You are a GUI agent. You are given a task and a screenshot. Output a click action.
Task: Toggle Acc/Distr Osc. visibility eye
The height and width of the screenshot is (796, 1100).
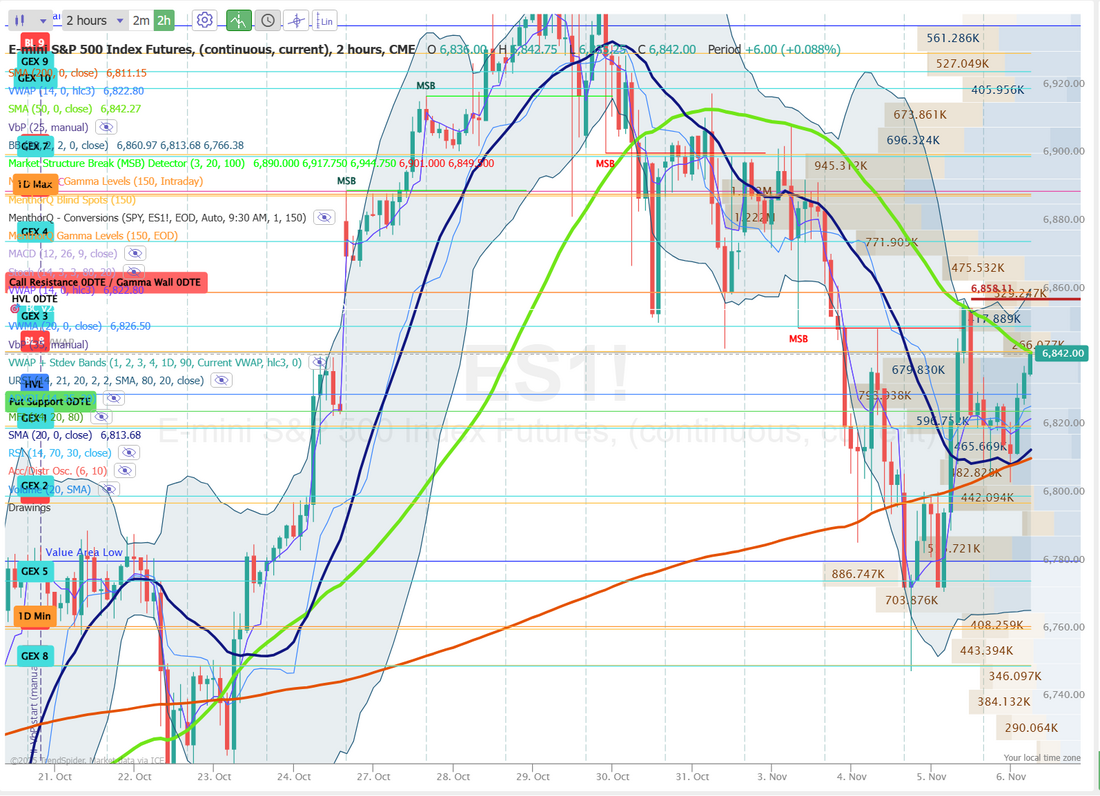click(126, 470)
